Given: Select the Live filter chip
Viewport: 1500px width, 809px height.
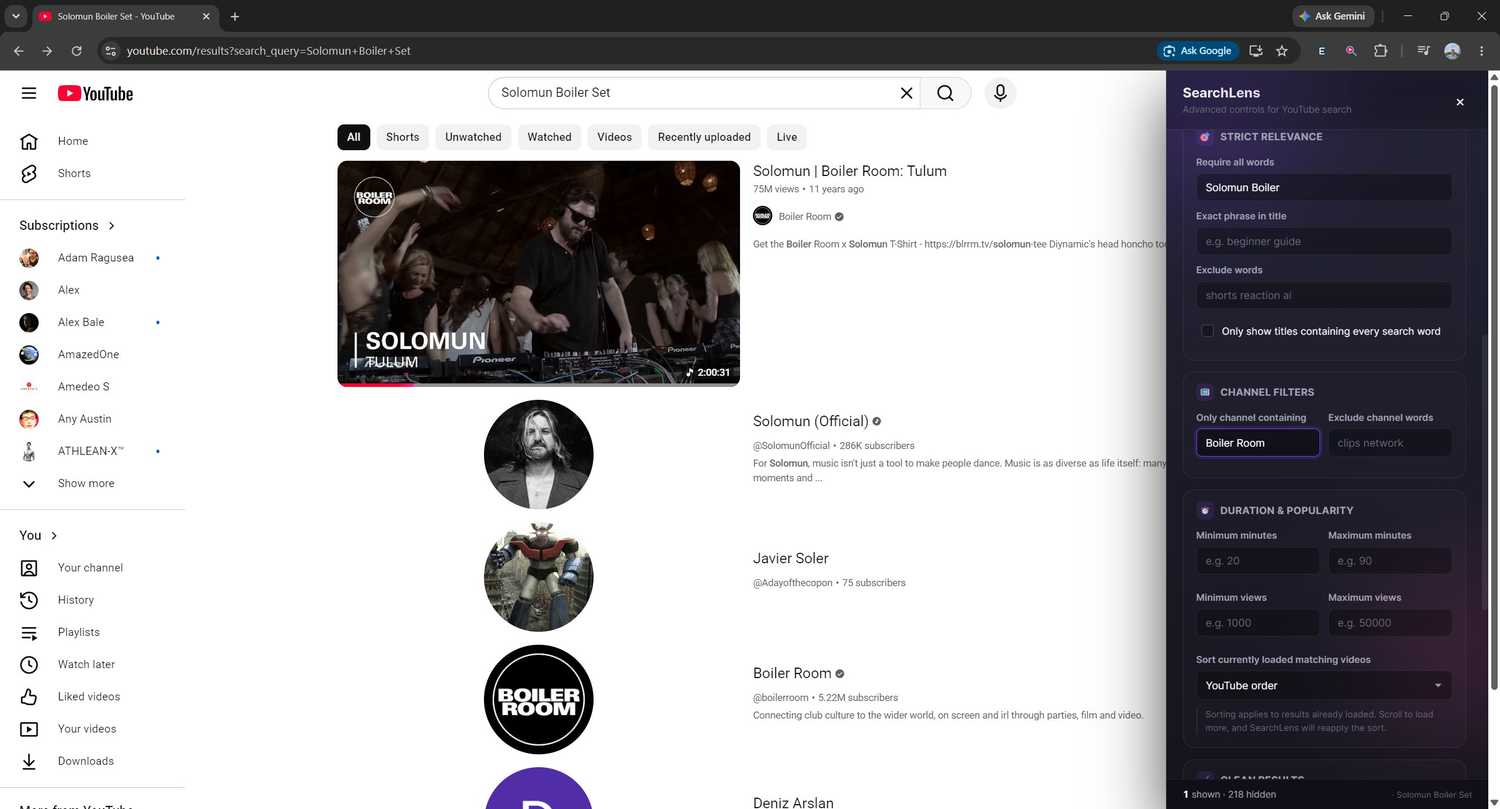Looking at the screenshot, I should [x=787, y=137].
